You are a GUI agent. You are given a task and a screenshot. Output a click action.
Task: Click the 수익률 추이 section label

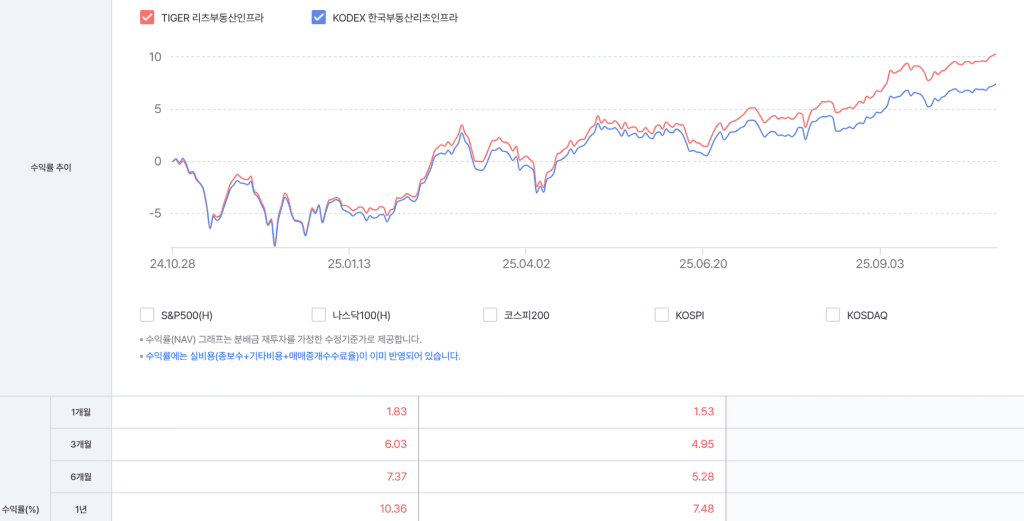click(x=51, y=167)
